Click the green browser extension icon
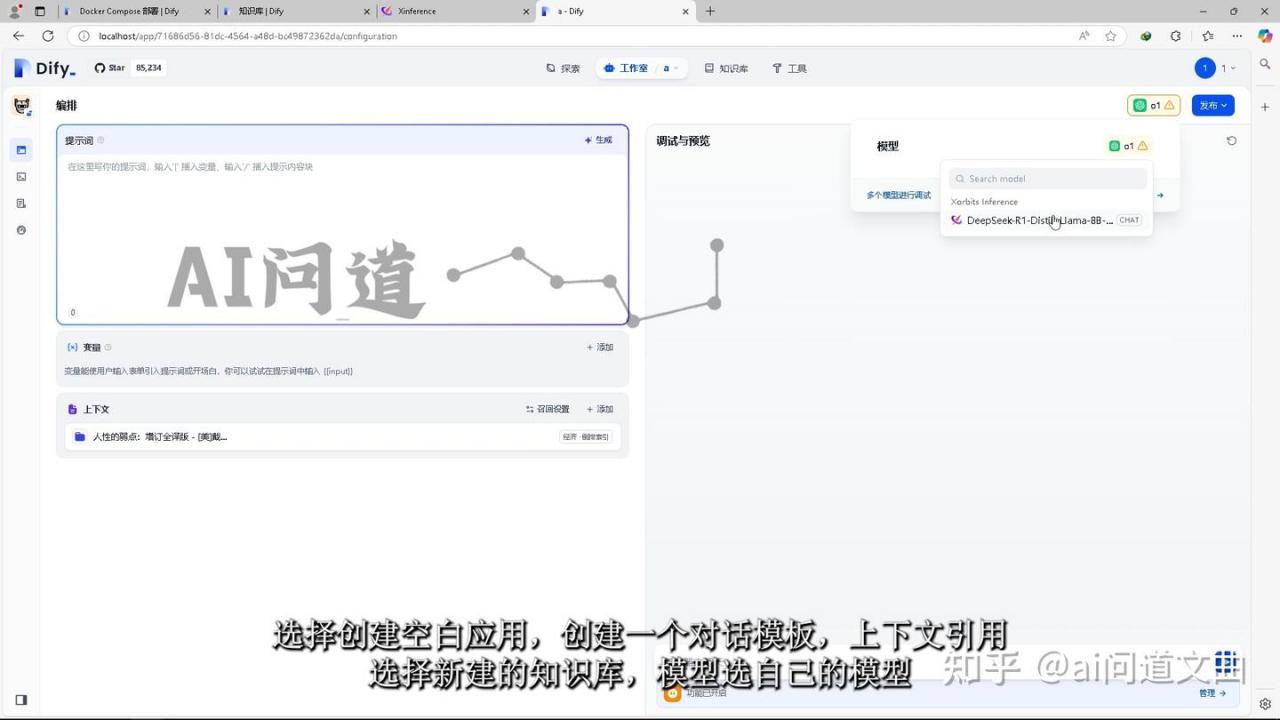1280x720 pixels. (1146, 36)
